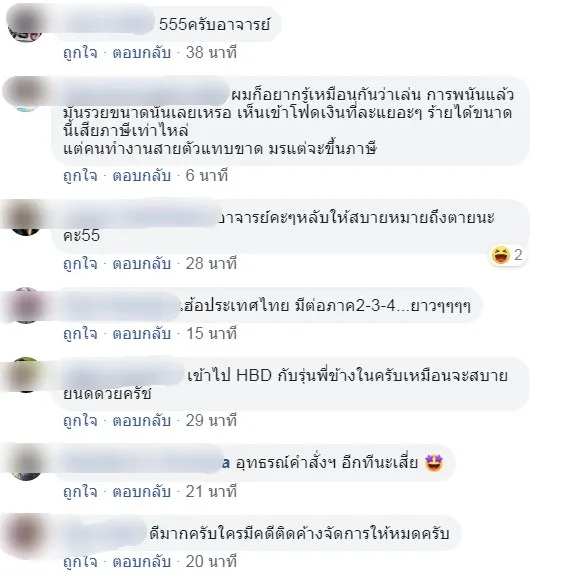Click the 29 minutes timestamp
This screenshot has height=575, width=567.
(211, 421)
